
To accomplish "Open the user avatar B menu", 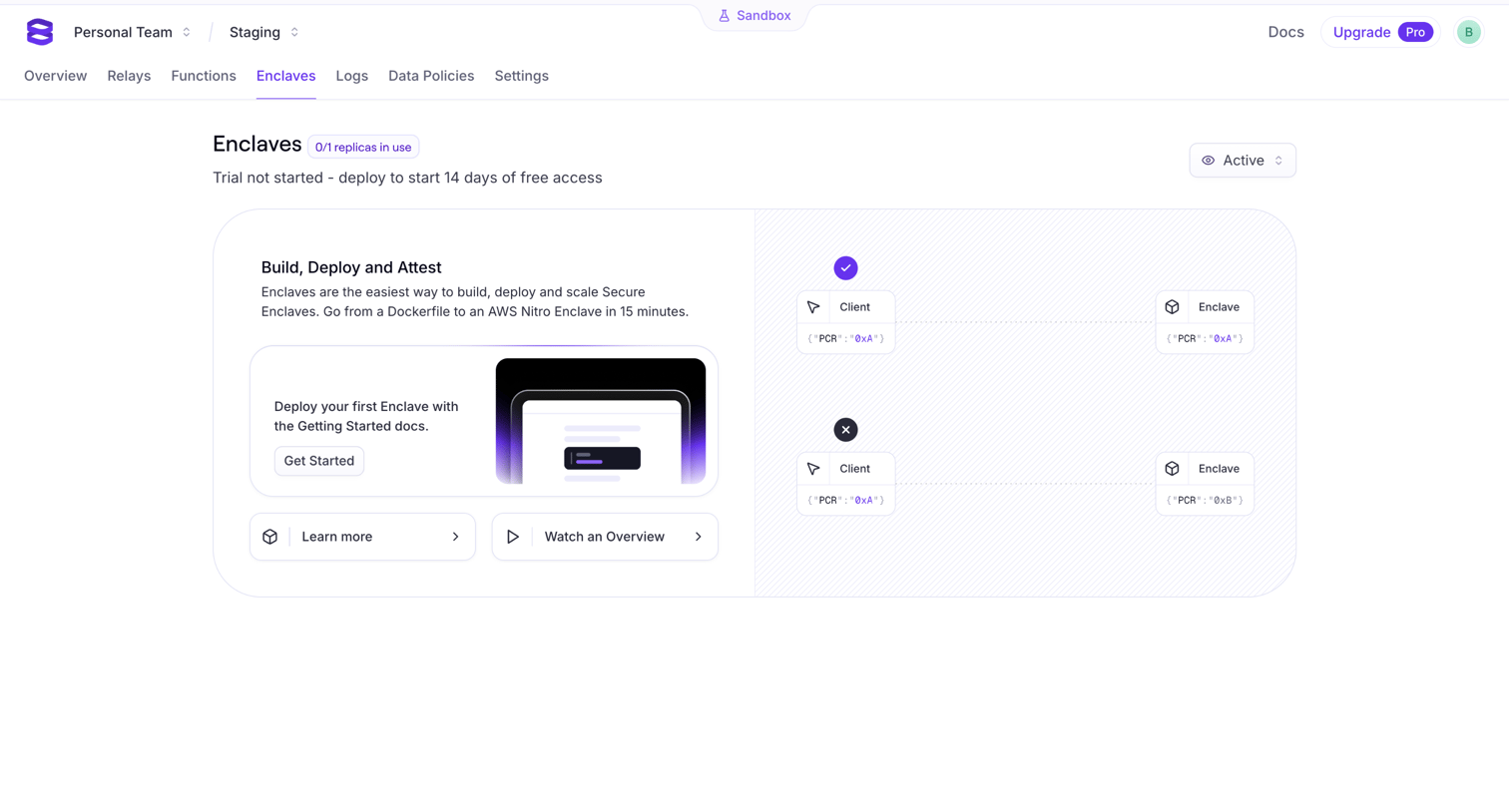I will 1468,32.
